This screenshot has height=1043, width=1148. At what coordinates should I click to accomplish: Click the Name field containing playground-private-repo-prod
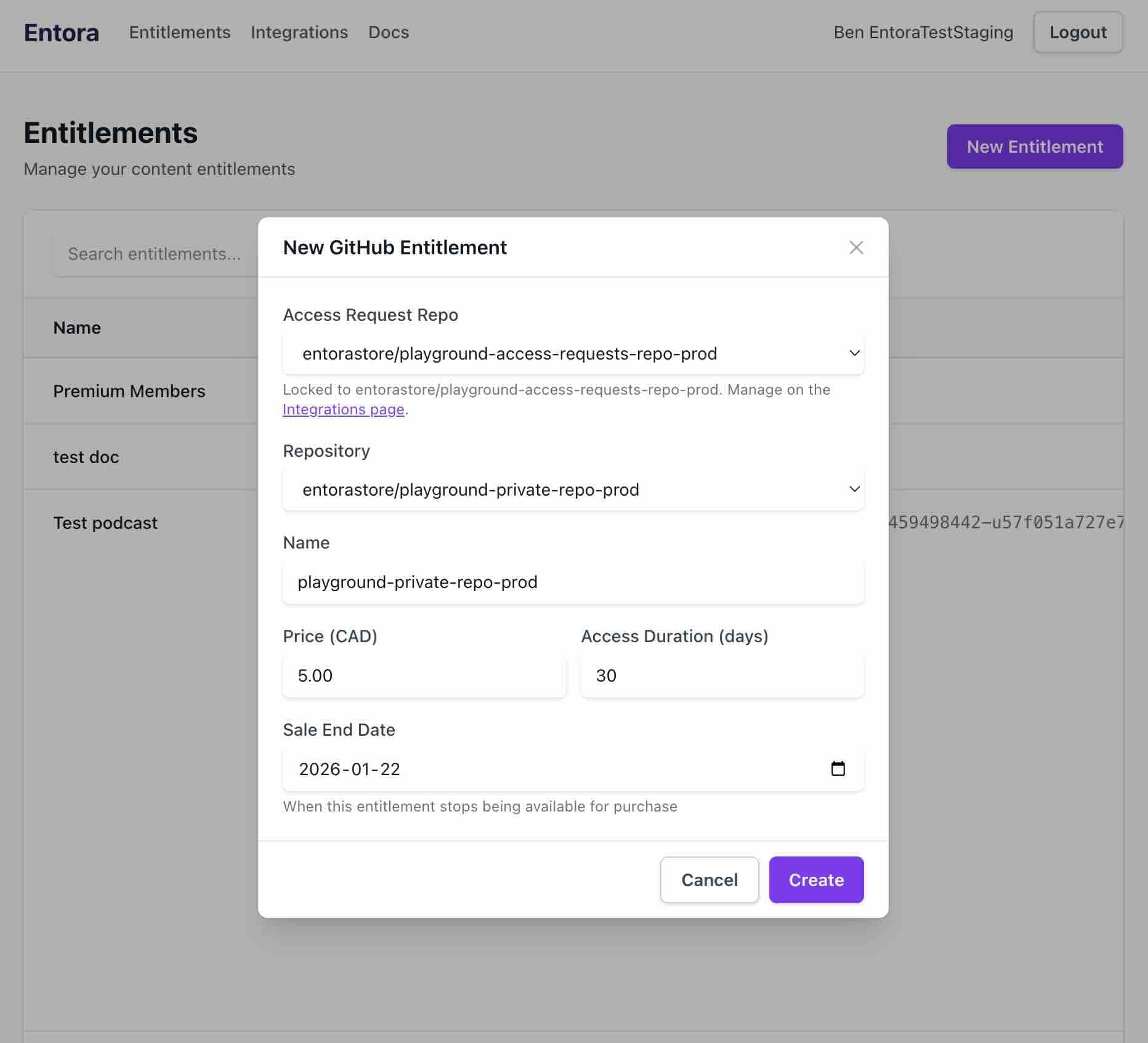[573, 582]
